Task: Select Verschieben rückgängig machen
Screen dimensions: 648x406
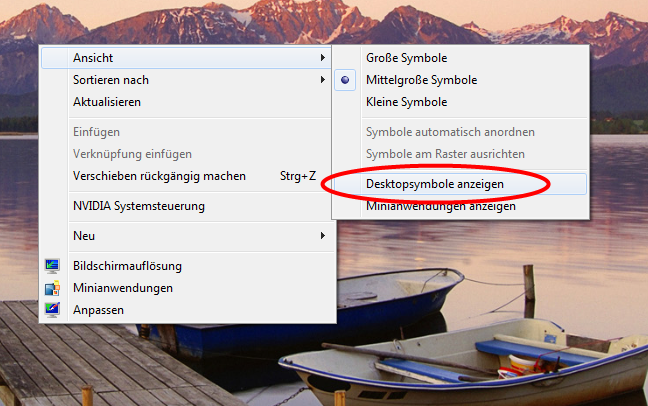Action: [186, 176]
